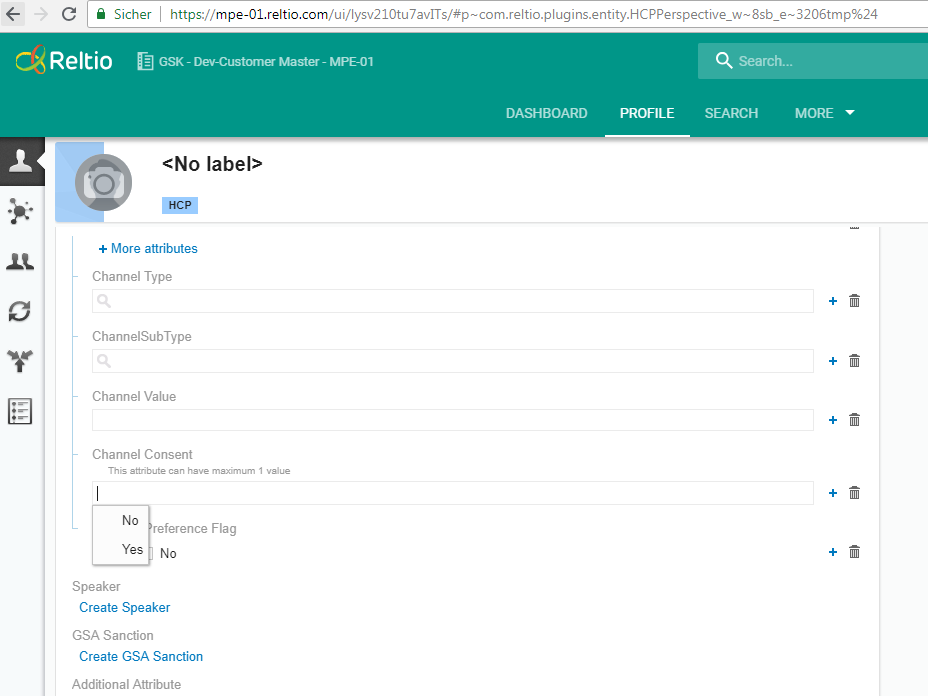The width and height of the screenshot is (928, 696).
Task: Click the Create Speaker link
Action: coord(124,607)
